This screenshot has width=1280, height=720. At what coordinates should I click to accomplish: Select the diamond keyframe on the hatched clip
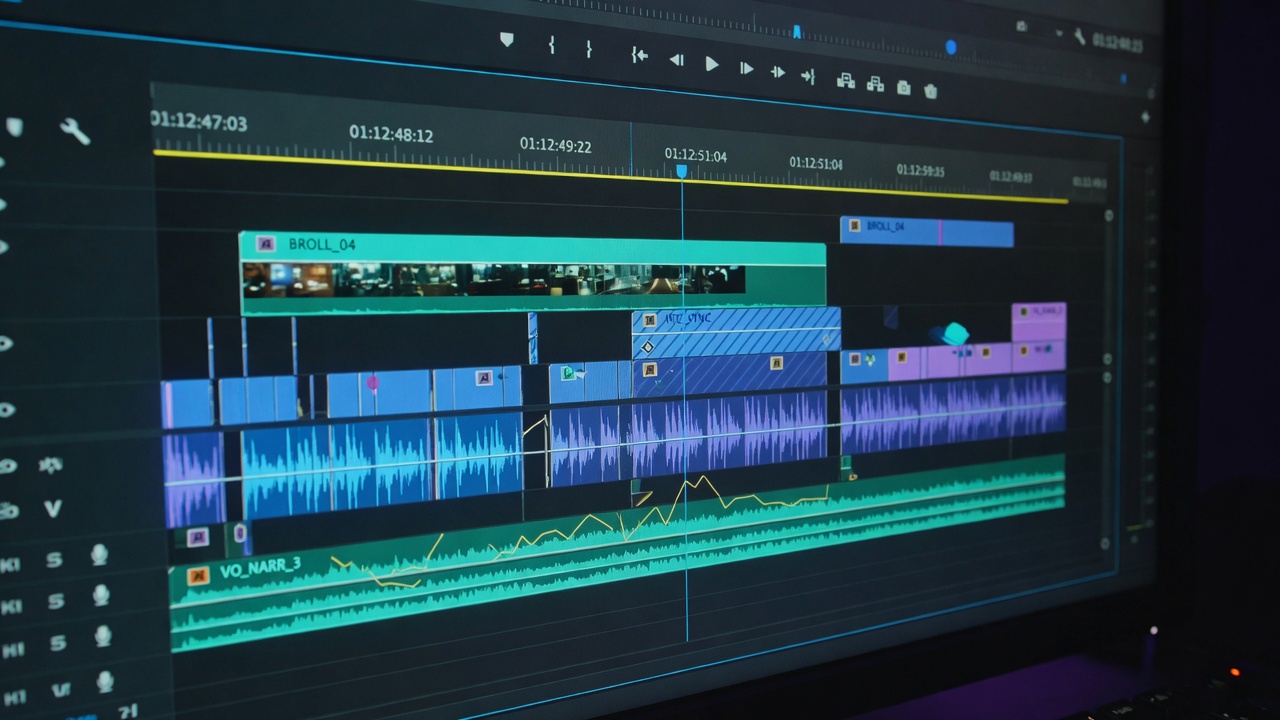(647, 347)
